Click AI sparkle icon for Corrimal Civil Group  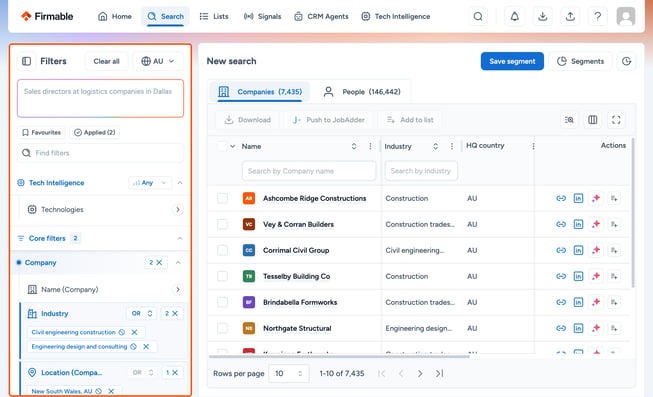point(596,250)
